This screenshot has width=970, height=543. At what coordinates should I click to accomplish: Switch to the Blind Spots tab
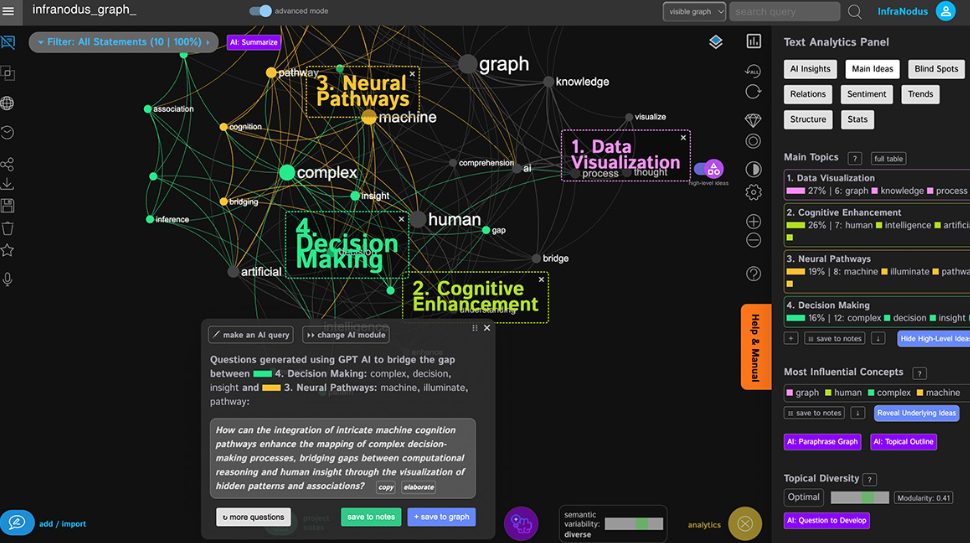point(935,69)
